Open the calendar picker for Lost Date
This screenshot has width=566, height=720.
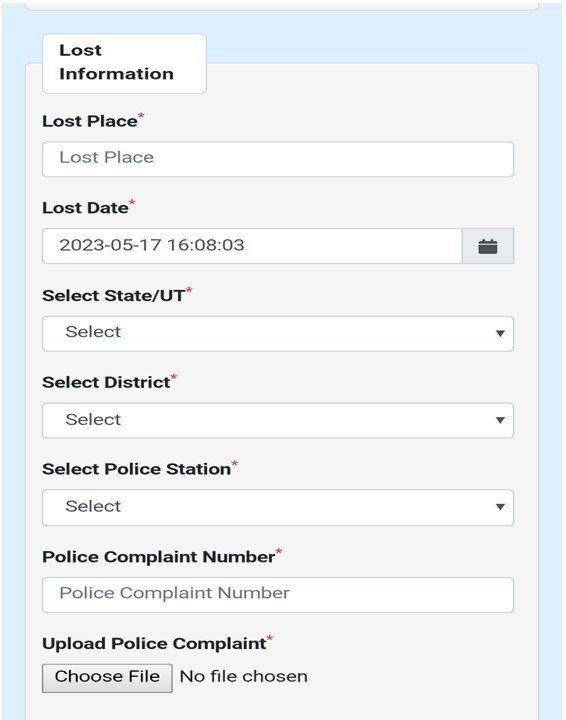488,246
